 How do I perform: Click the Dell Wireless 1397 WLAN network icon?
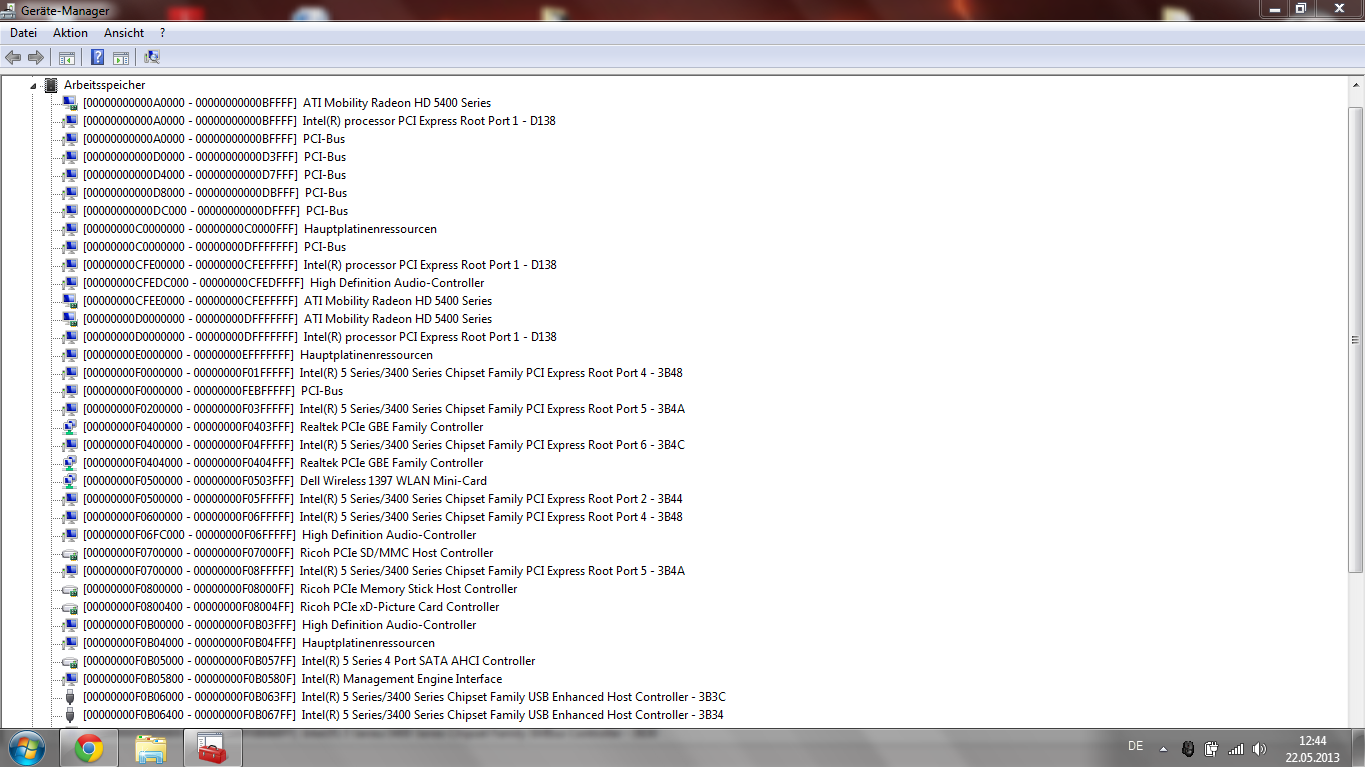(x=70, y=481)
